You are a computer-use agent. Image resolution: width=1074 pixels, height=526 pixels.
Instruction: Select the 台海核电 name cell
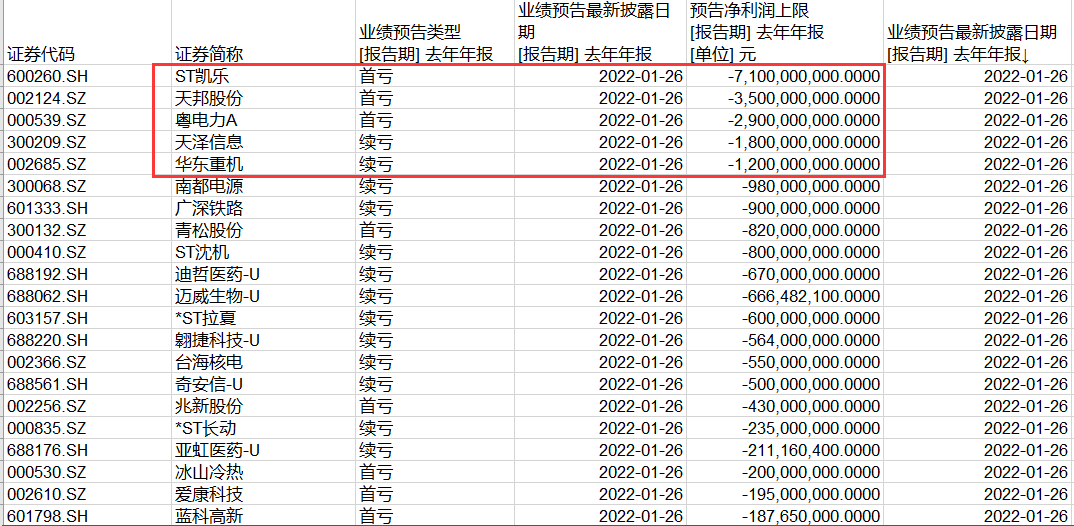[264, 362]
